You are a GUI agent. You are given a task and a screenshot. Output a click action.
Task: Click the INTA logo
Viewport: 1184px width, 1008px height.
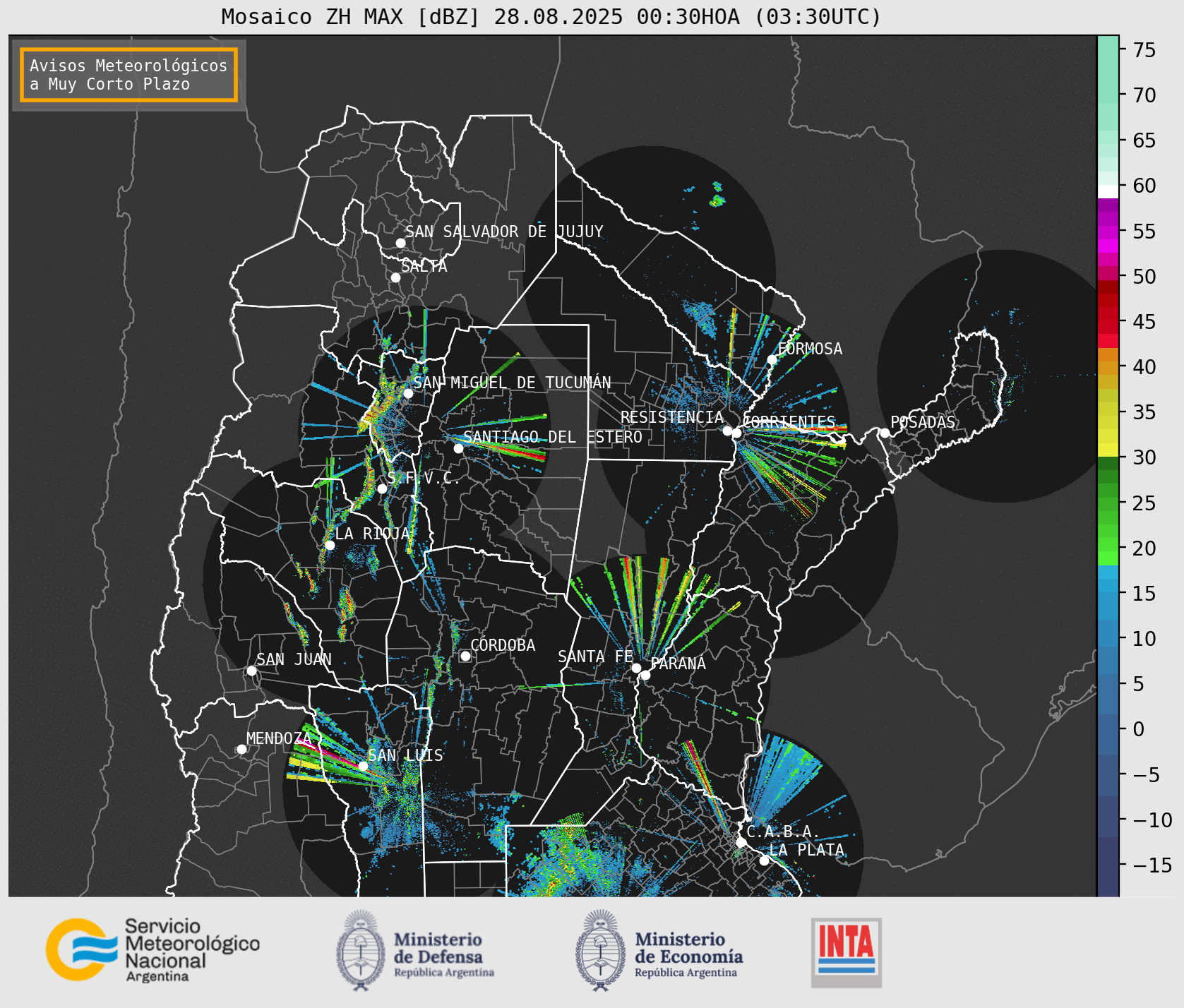point(847,952)
